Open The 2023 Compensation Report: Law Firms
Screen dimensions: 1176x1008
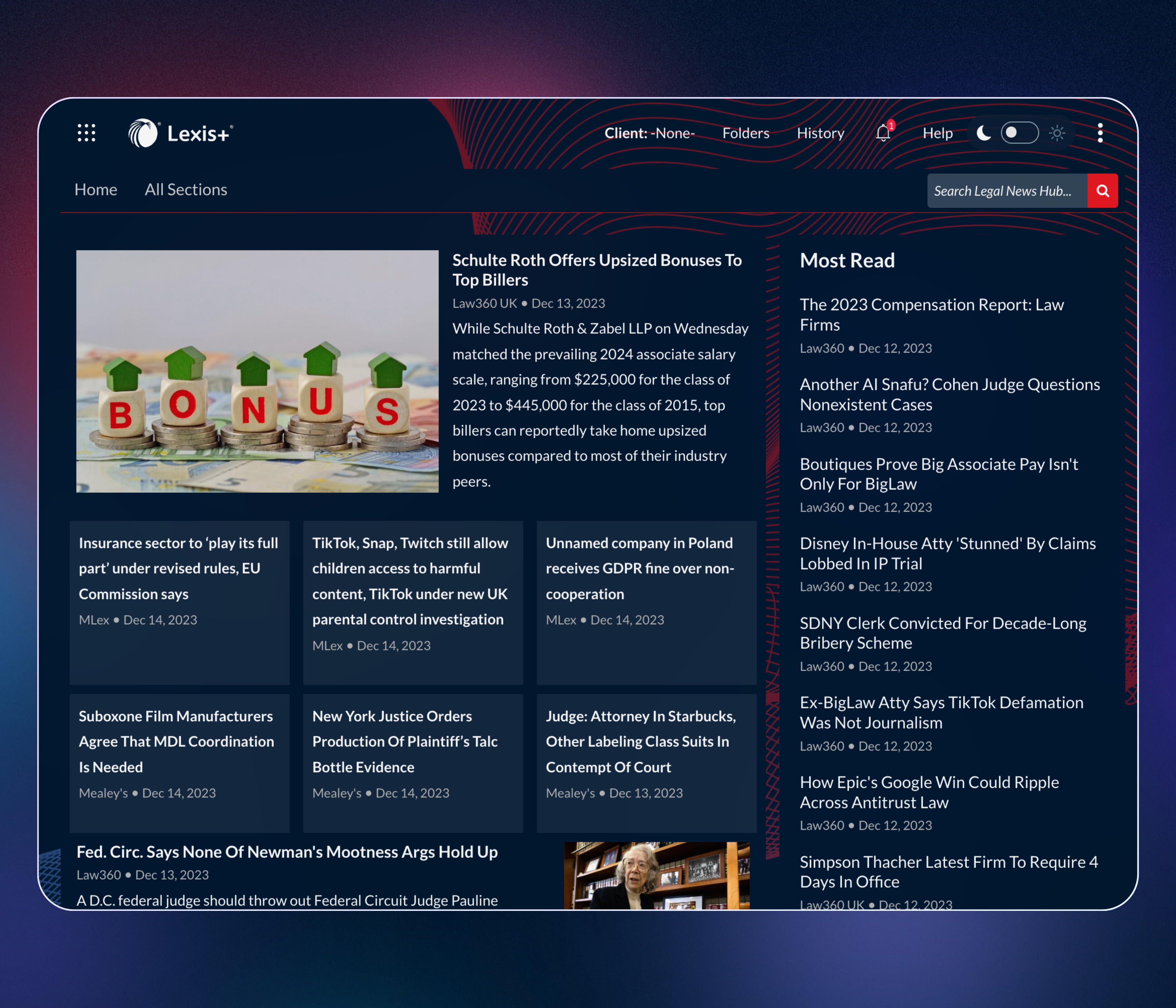click(932, 314)
